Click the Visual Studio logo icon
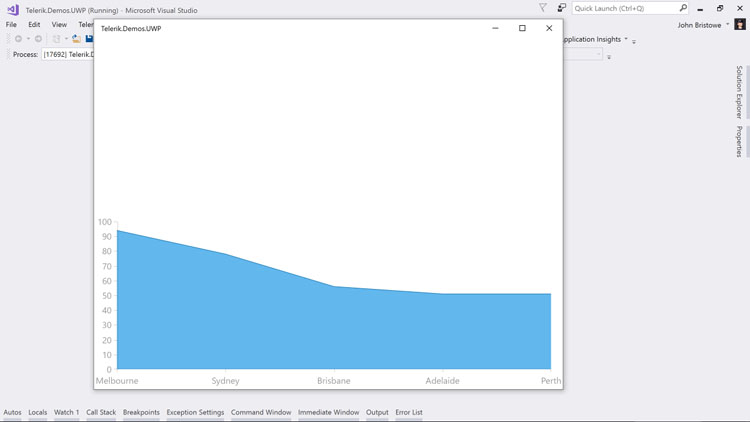The width and height of the screenshot is (750, 422). (13, 10)
